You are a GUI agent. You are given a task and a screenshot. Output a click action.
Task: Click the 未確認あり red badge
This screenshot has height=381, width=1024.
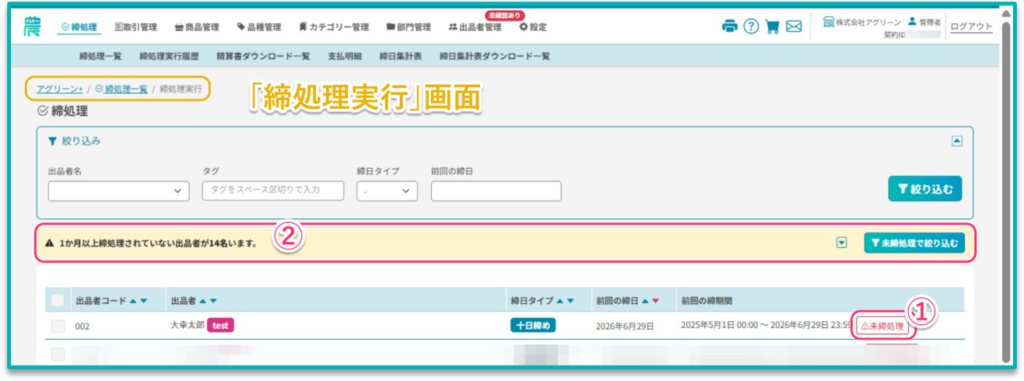[504, 15]
